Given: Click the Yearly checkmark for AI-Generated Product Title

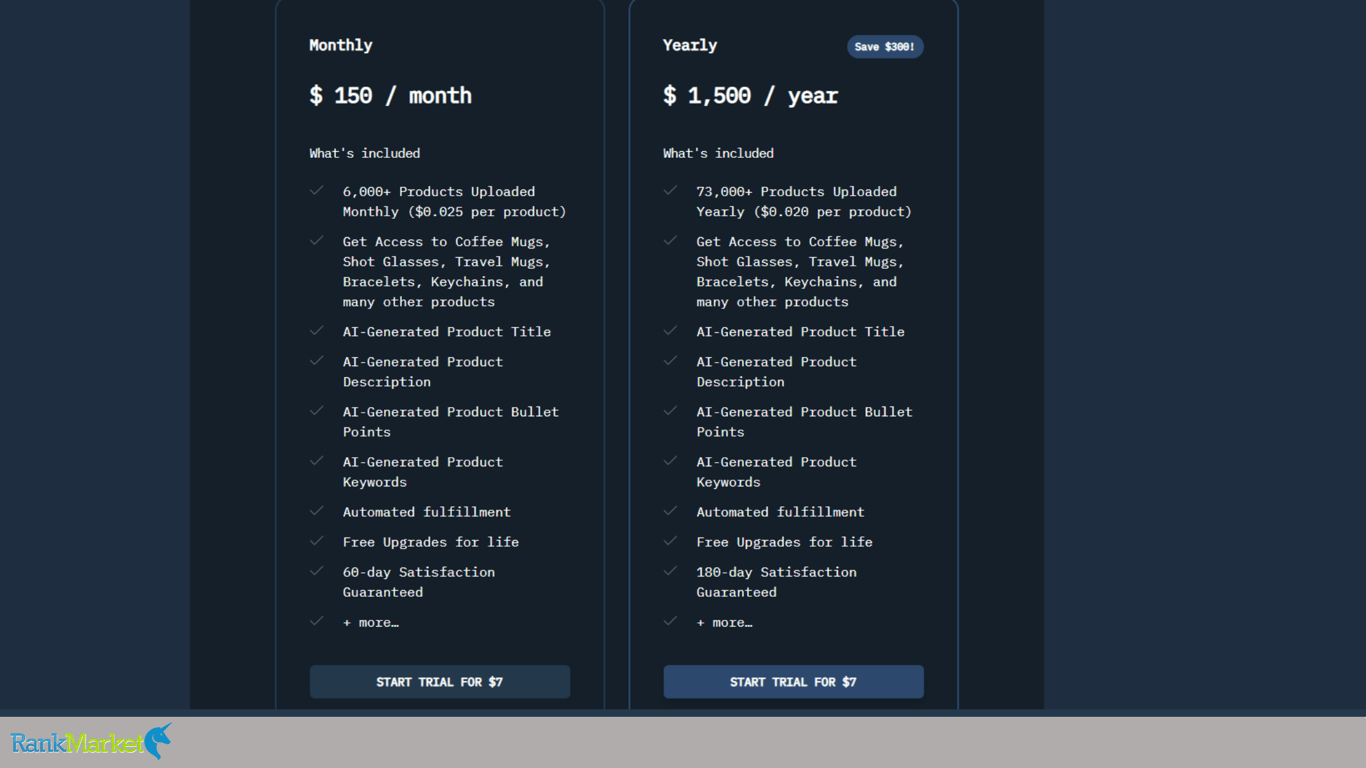Looking at the screenshot, I should [671, 330].
